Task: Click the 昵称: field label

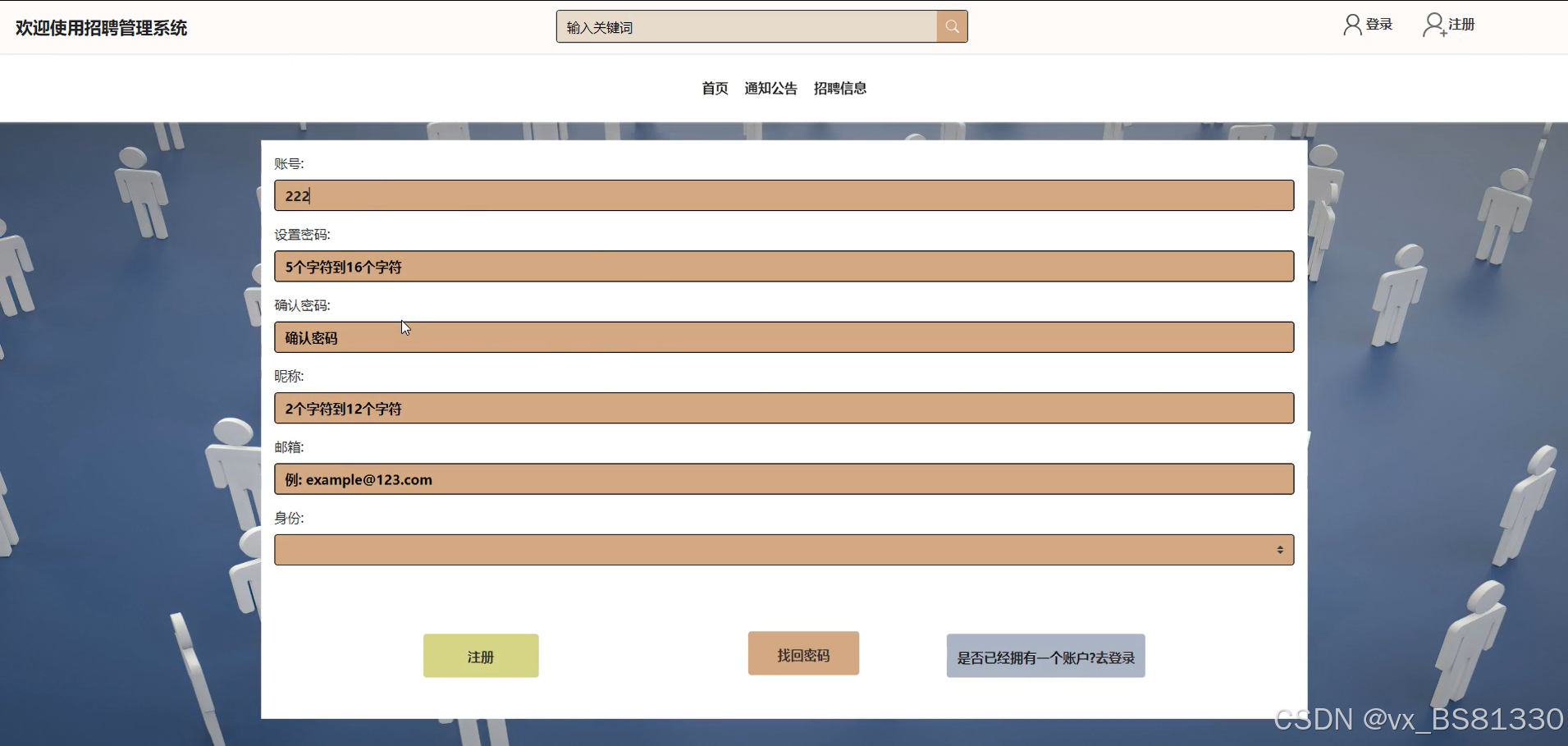Action: coord(289,376)
